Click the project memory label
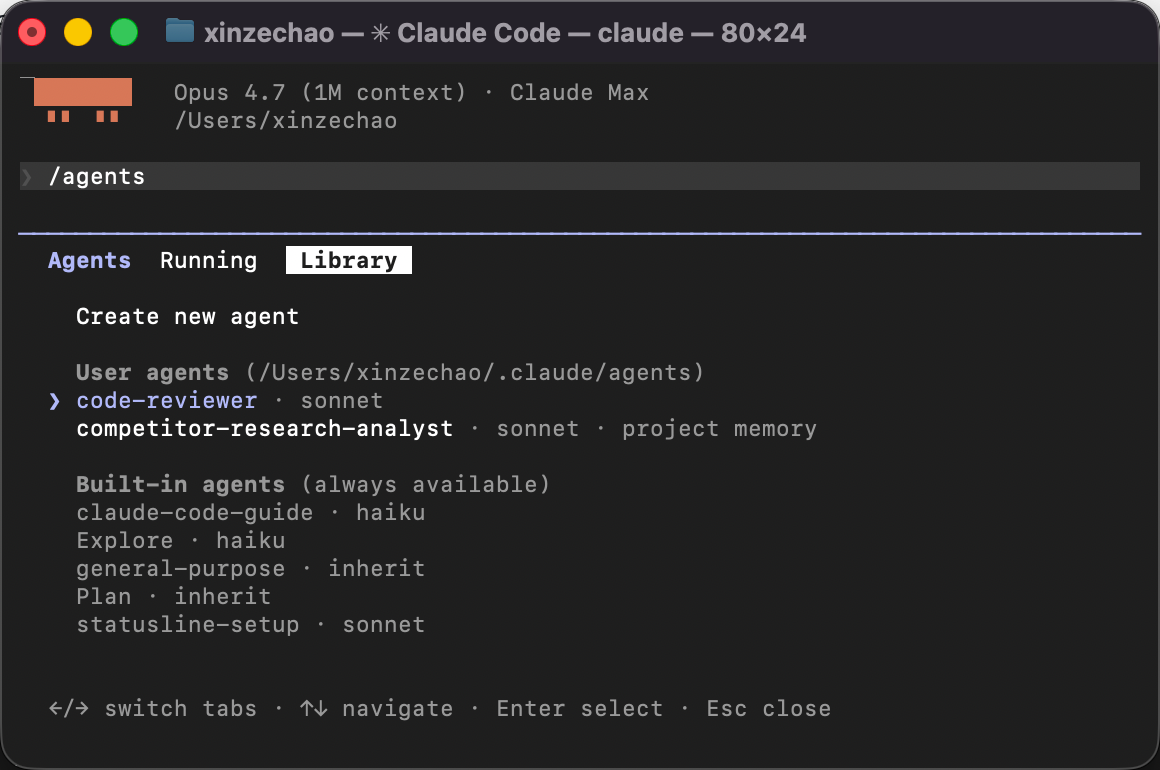Screen dimensions: 1160x770 [719, 429]
